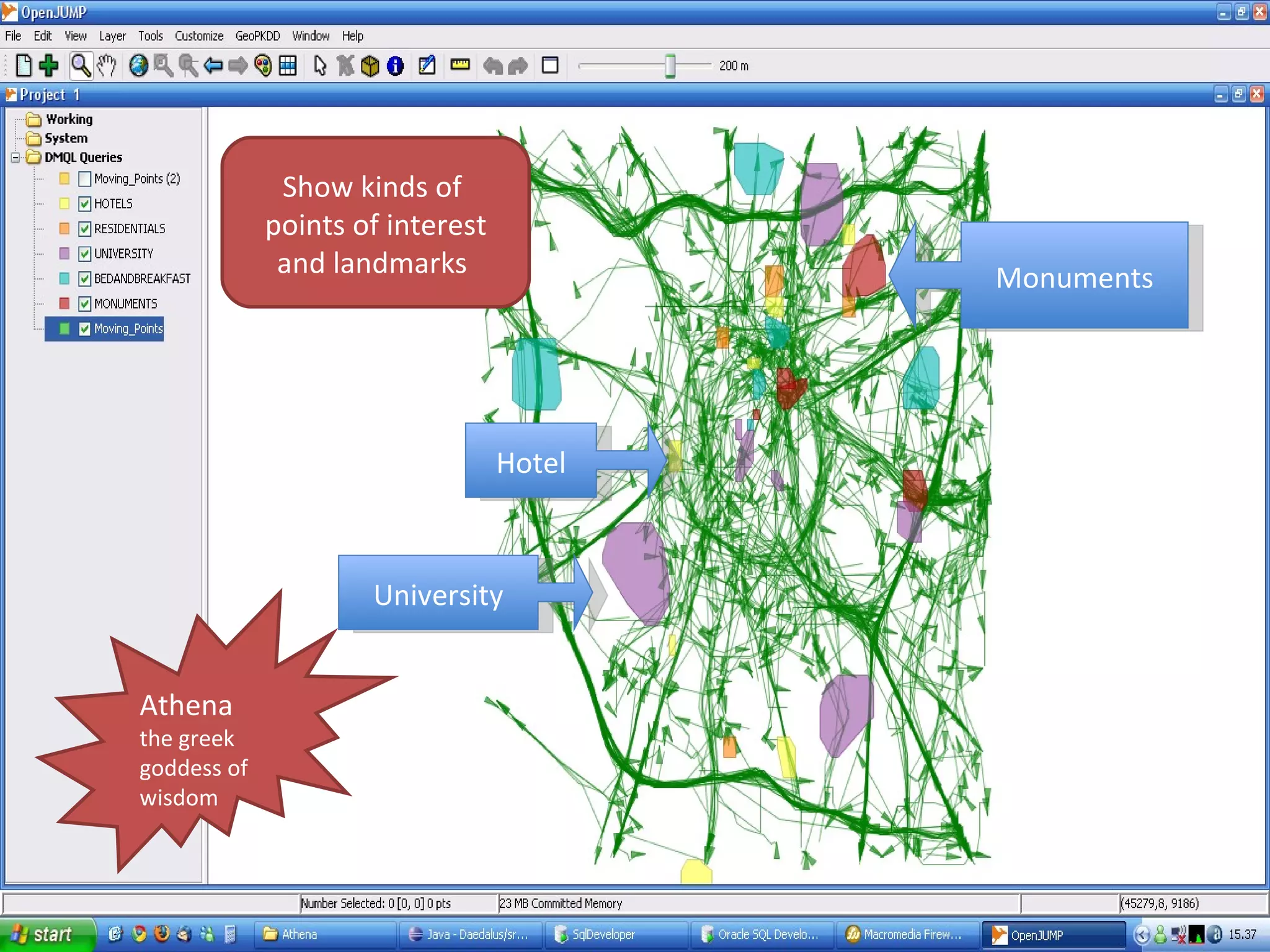
Task: Open the Layer menu
Action: (112, 36)
